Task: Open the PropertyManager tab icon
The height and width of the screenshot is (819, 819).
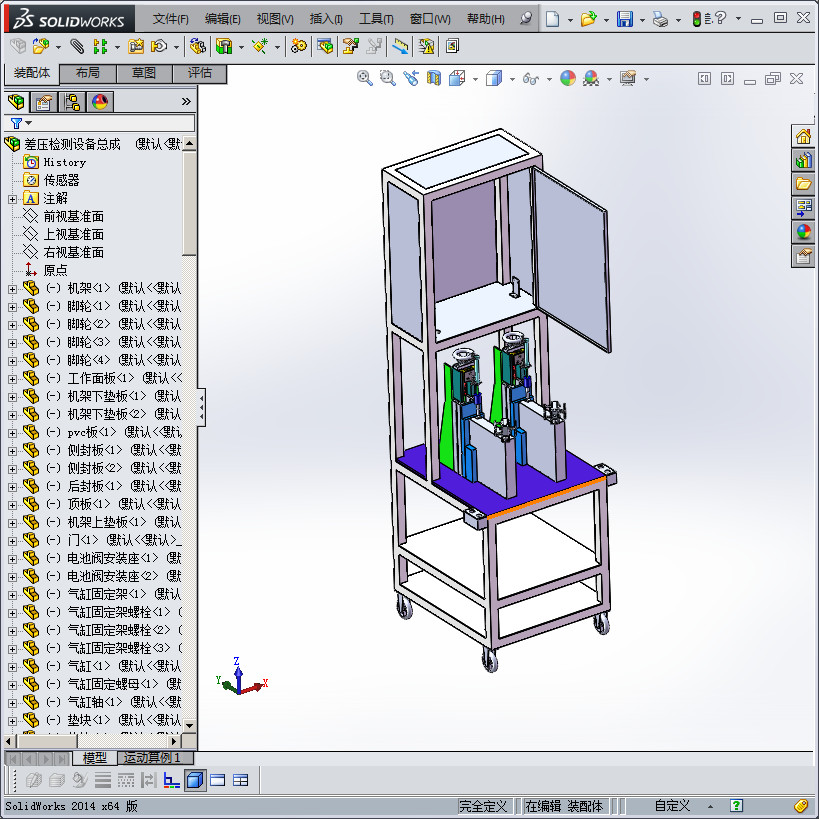Action: 44,102
